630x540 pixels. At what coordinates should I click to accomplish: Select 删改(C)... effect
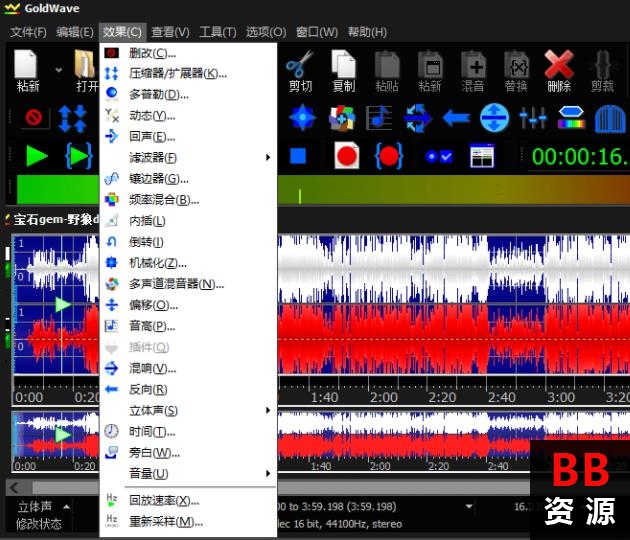point(188,53)
